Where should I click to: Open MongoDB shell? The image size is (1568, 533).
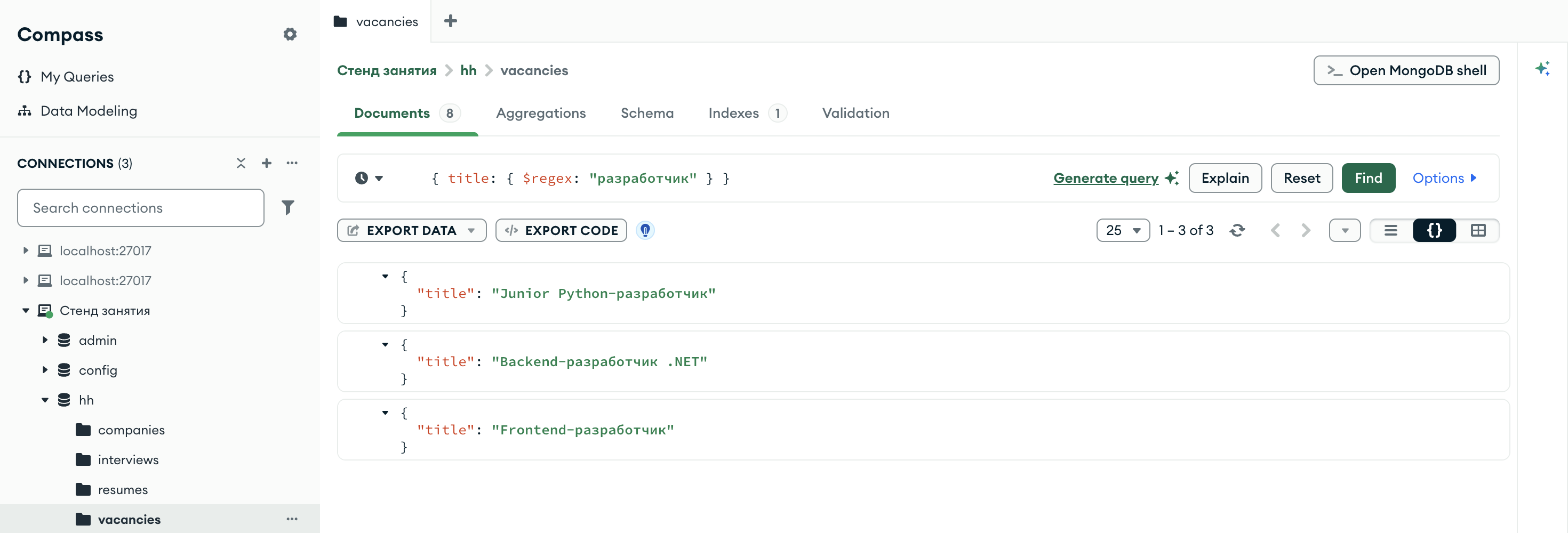tap(1406, 70)
